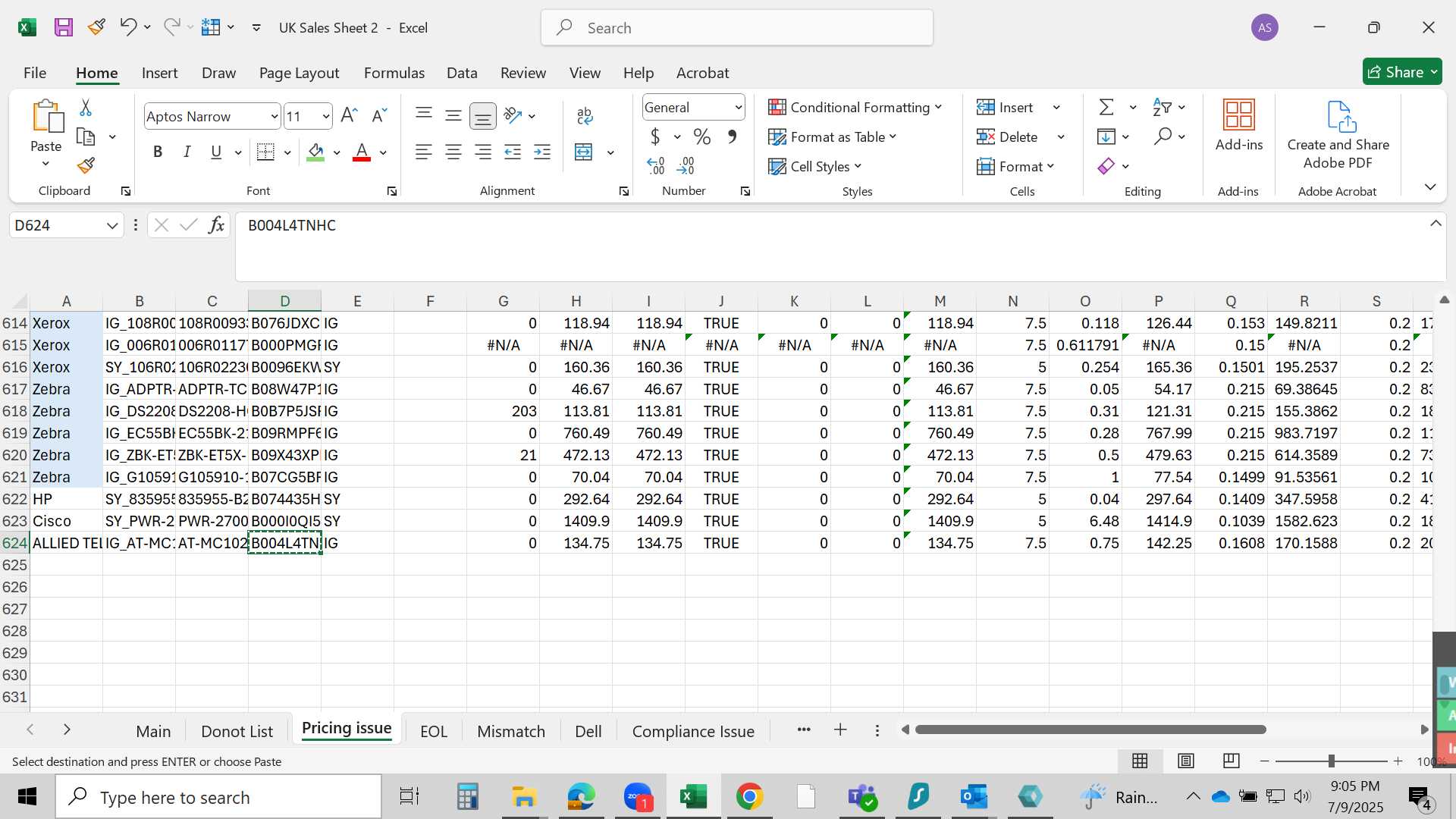Open the font name dropdown Aptos Narrow
1456x819 pixels.
(275, 117)
